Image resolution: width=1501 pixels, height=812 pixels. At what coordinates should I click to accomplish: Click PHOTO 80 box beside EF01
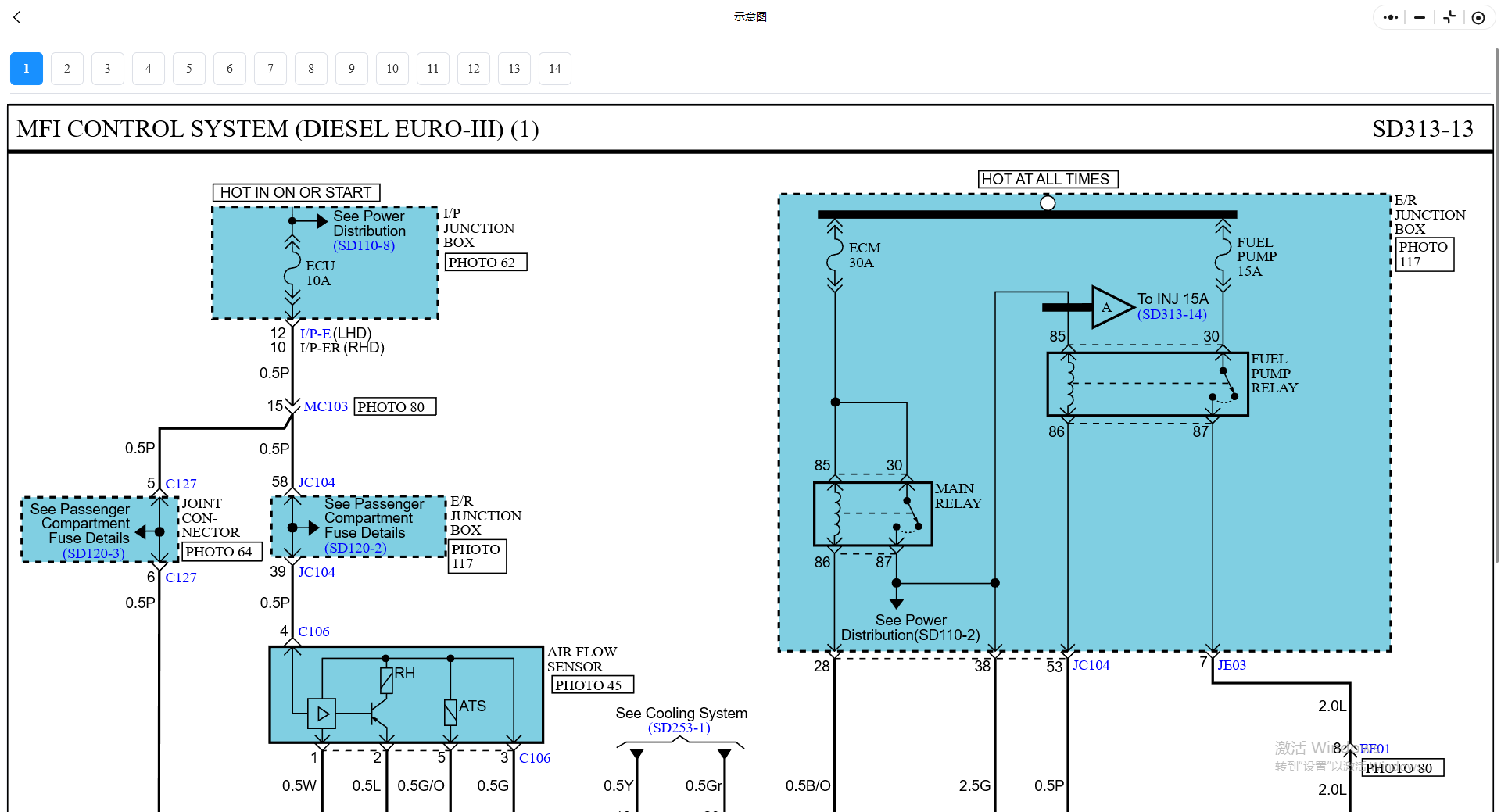tap(1402, 767)
